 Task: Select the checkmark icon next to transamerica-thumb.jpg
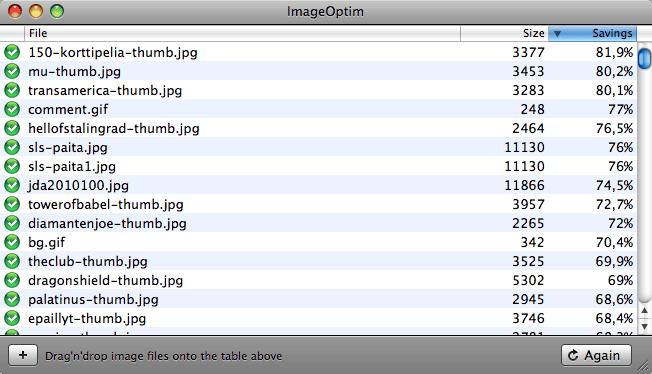pyautogui.click(x=12, y=90)
